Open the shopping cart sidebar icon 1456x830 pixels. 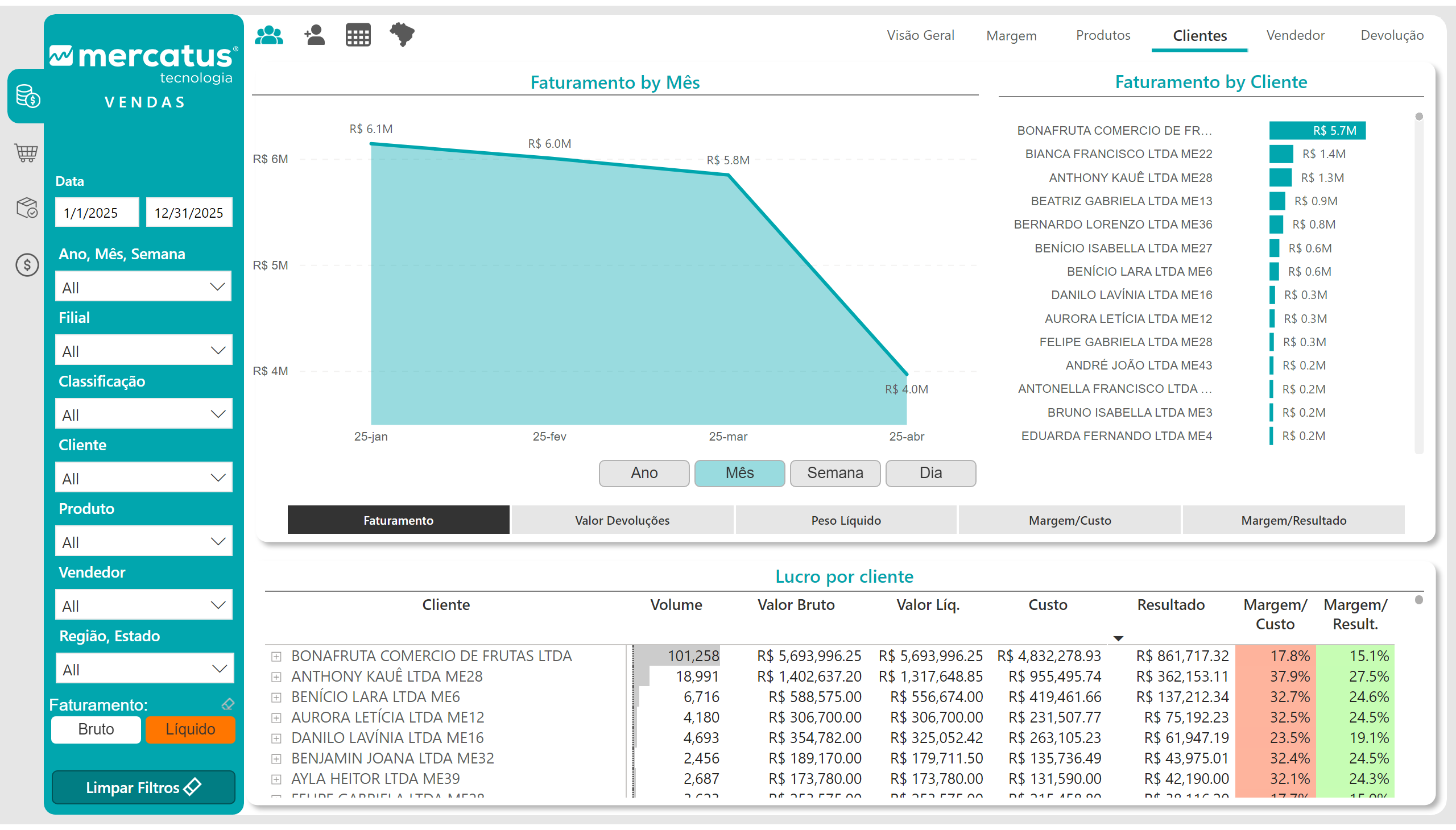26,152
